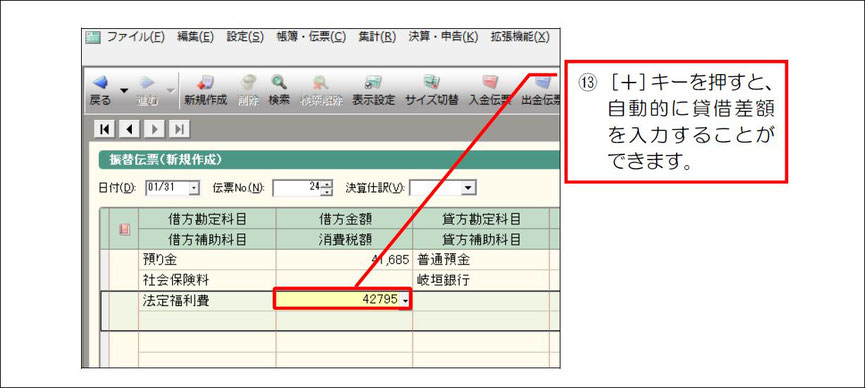The width and height of the screenshot is (865, 388).
Task: Click the 新規作成 toolbar icon
Action: coord(205,83)
